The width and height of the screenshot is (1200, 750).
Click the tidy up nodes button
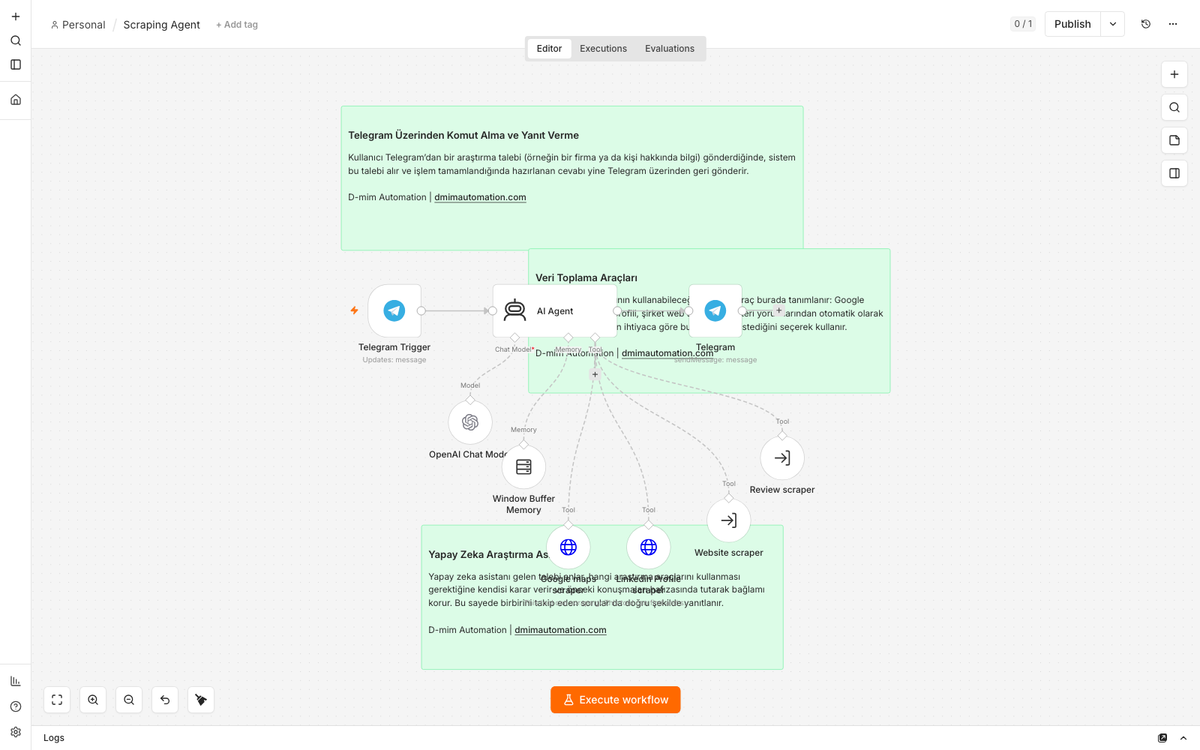click(201, 700)
